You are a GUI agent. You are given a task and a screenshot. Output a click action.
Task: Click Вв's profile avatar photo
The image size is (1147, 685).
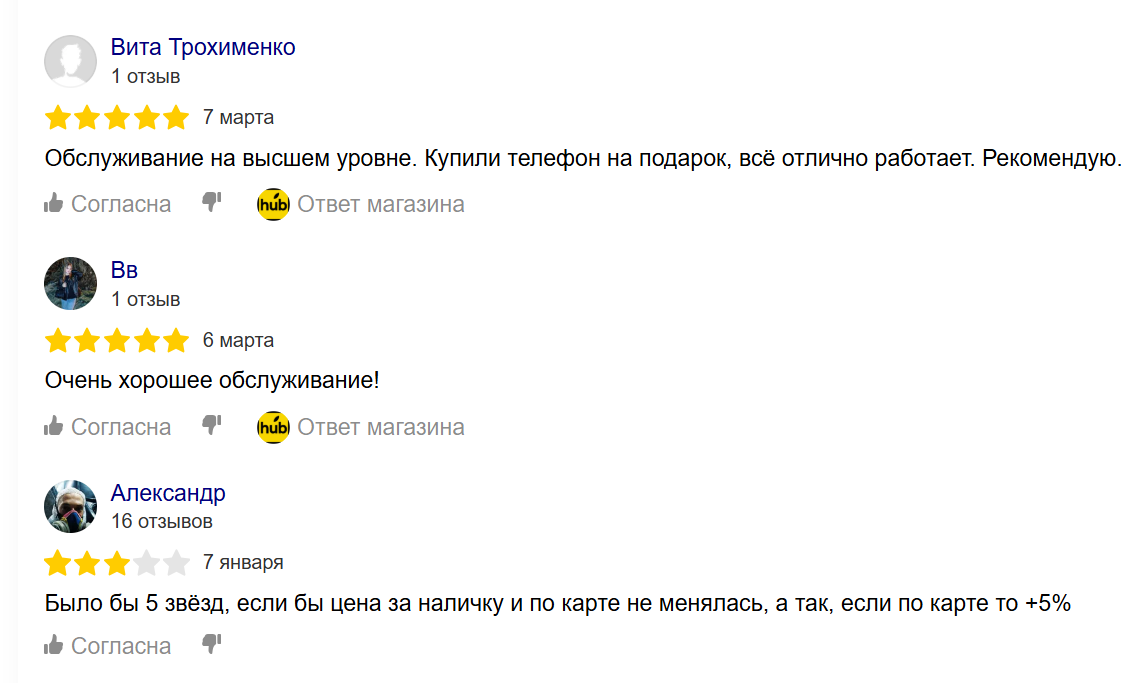[70, 284]
